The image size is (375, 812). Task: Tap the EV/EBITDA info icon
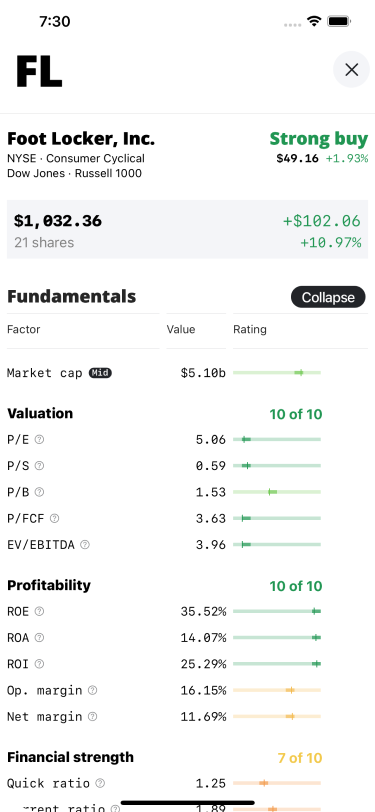tap(85, 544)
